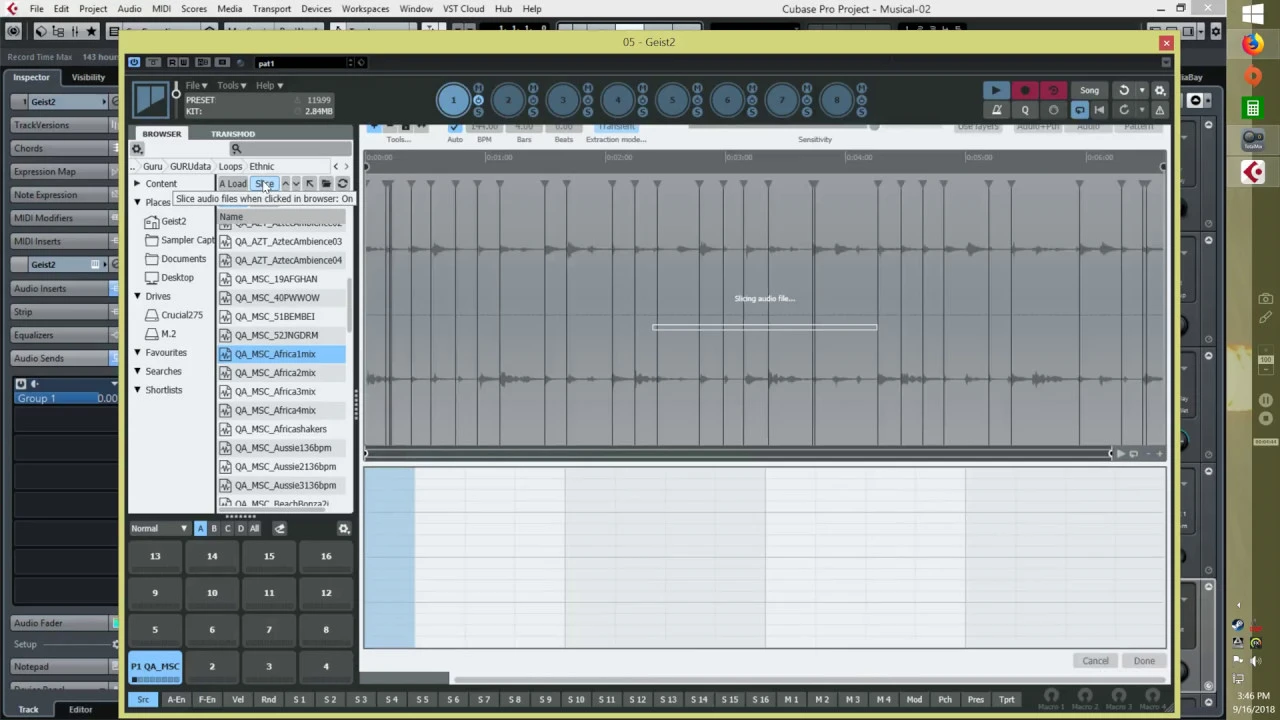Viewport: 1280px width, 720px height.
Task: Trigger the P1 QA_MSC pad
Action: tap(155, 667)
